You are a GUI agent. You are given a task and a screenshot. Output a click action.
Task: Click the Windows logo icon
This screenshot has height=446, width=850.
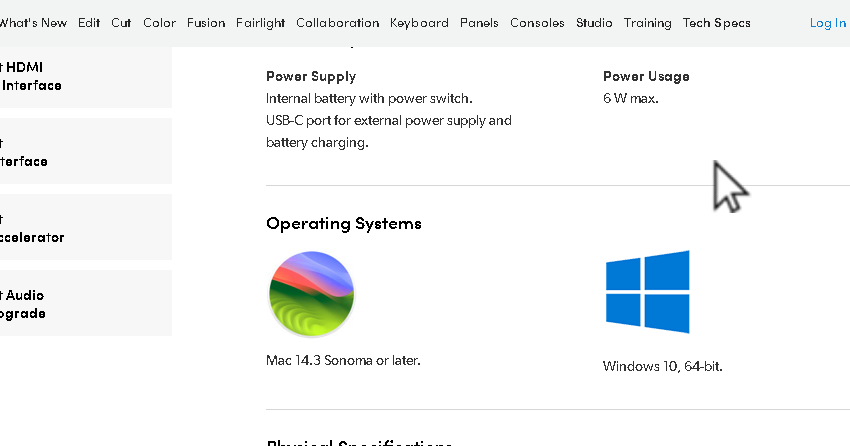647,292
